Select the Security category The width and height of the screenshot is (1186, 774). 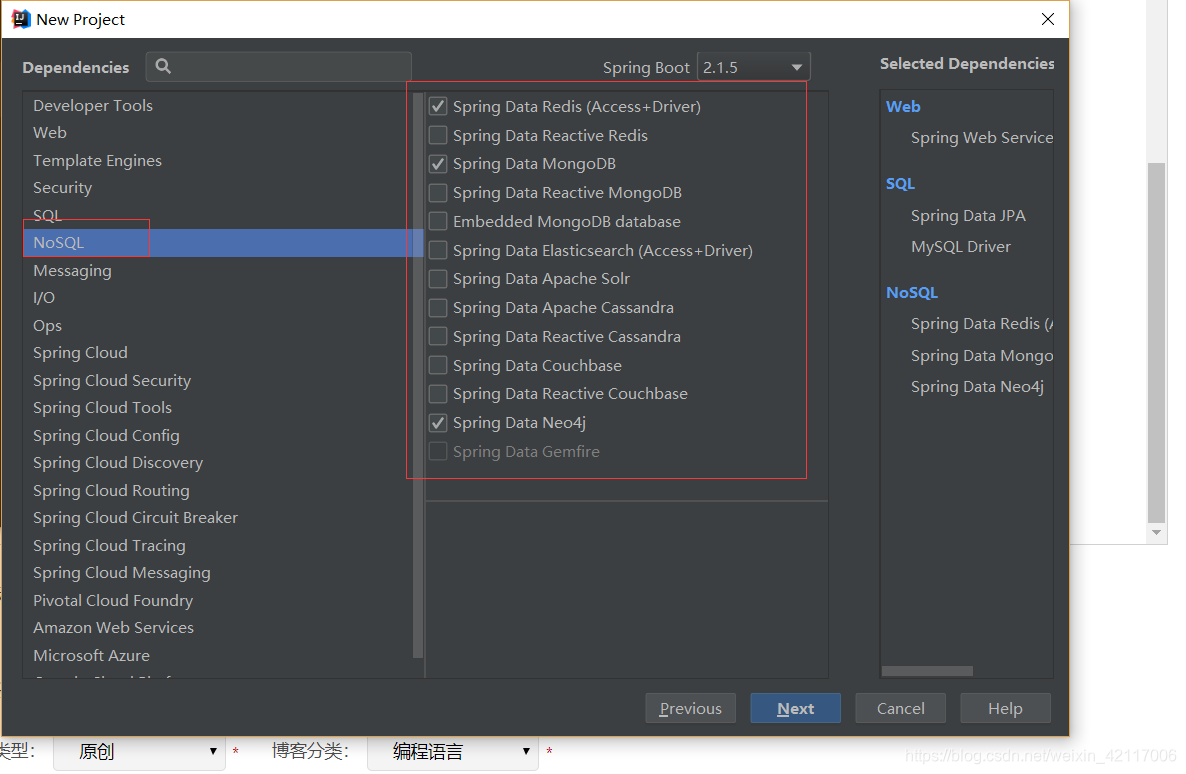point(63,188)
